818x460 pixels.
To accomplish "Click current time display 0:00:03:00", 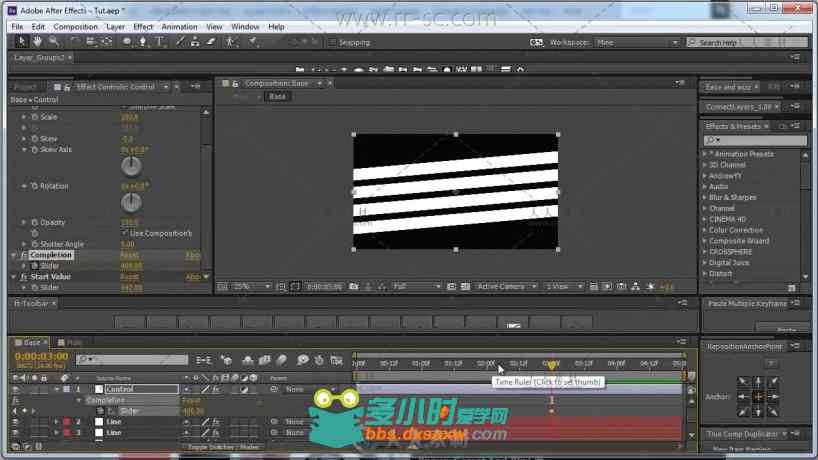I will coord(41,356).
